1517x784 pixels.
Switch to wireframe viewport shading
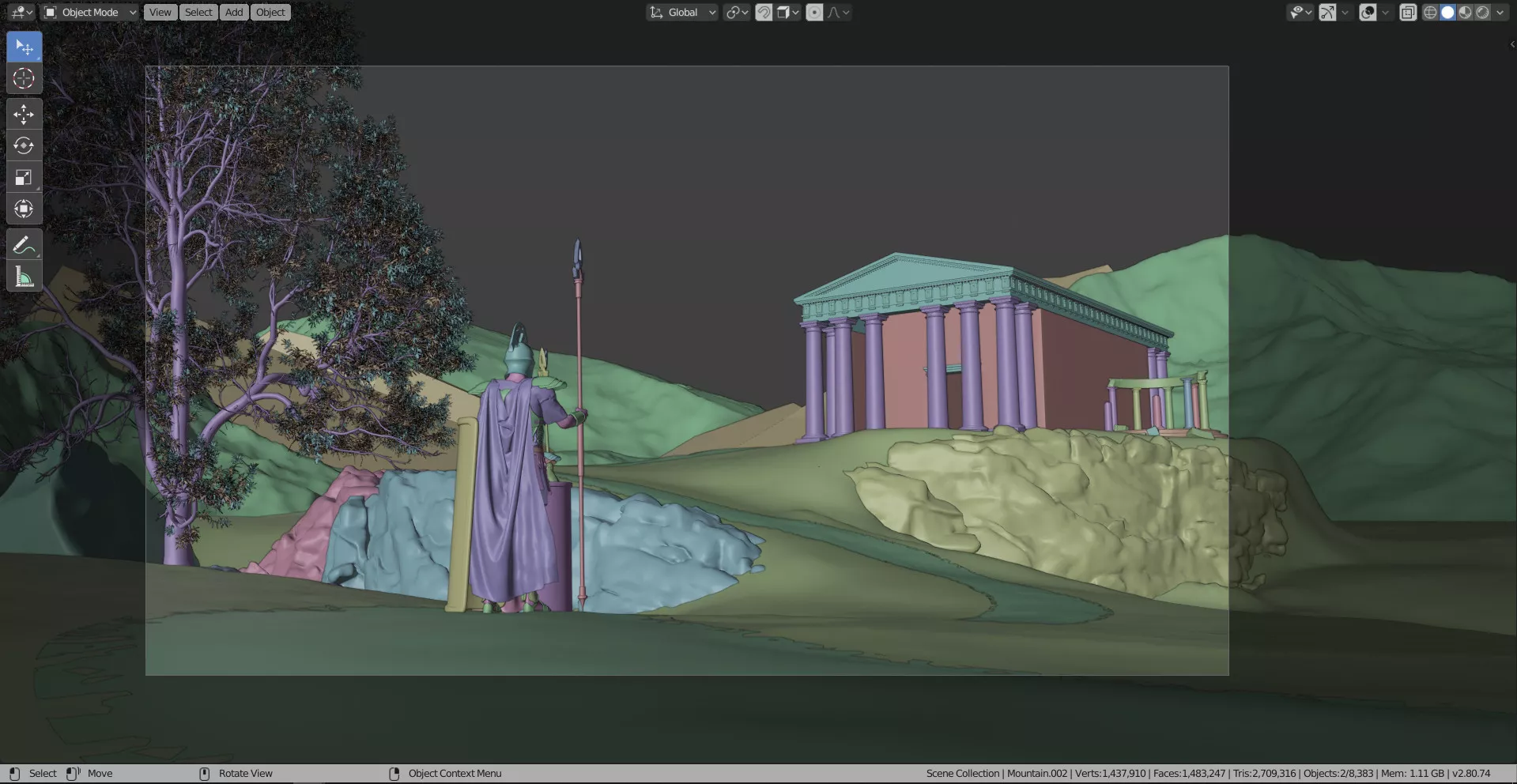pyautogui.click(x=1430, y=13)
